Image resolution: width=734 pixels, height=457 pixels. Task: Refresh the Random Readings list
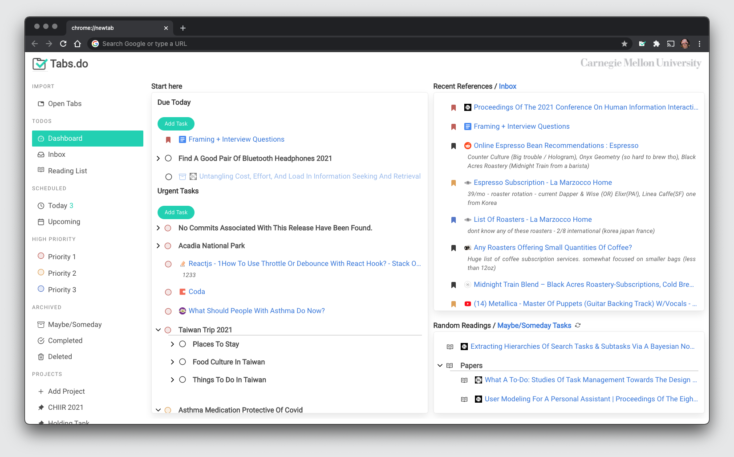[x=578, y=325]
